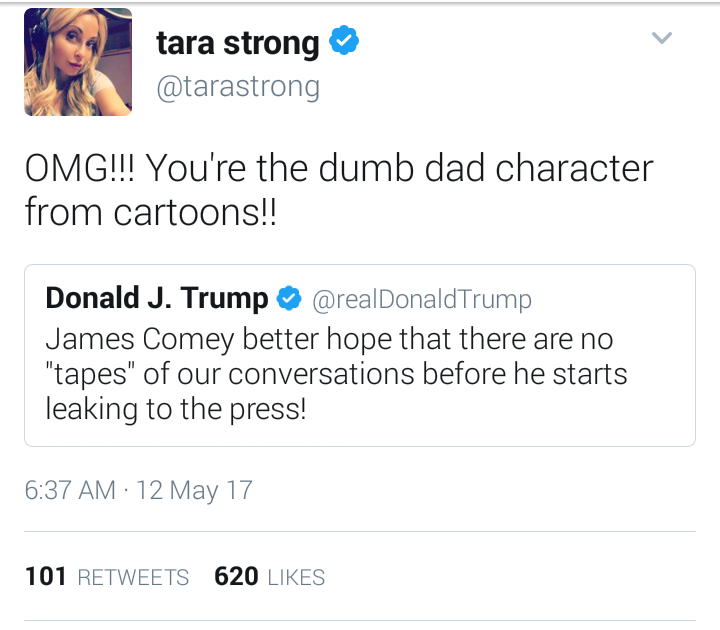Click the verified badge beside Donald J. Trump
Screen dimensions: 720x630
point(290,299)
